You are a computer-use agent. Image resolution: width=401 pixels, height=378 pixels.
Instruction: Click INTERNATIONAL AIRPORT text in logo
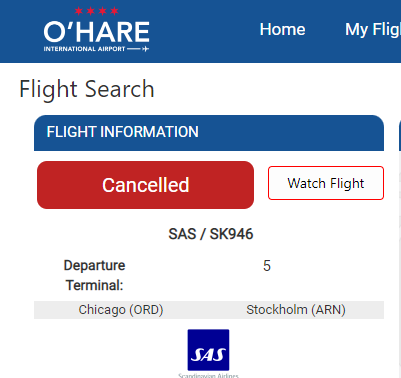pos(84,49)
